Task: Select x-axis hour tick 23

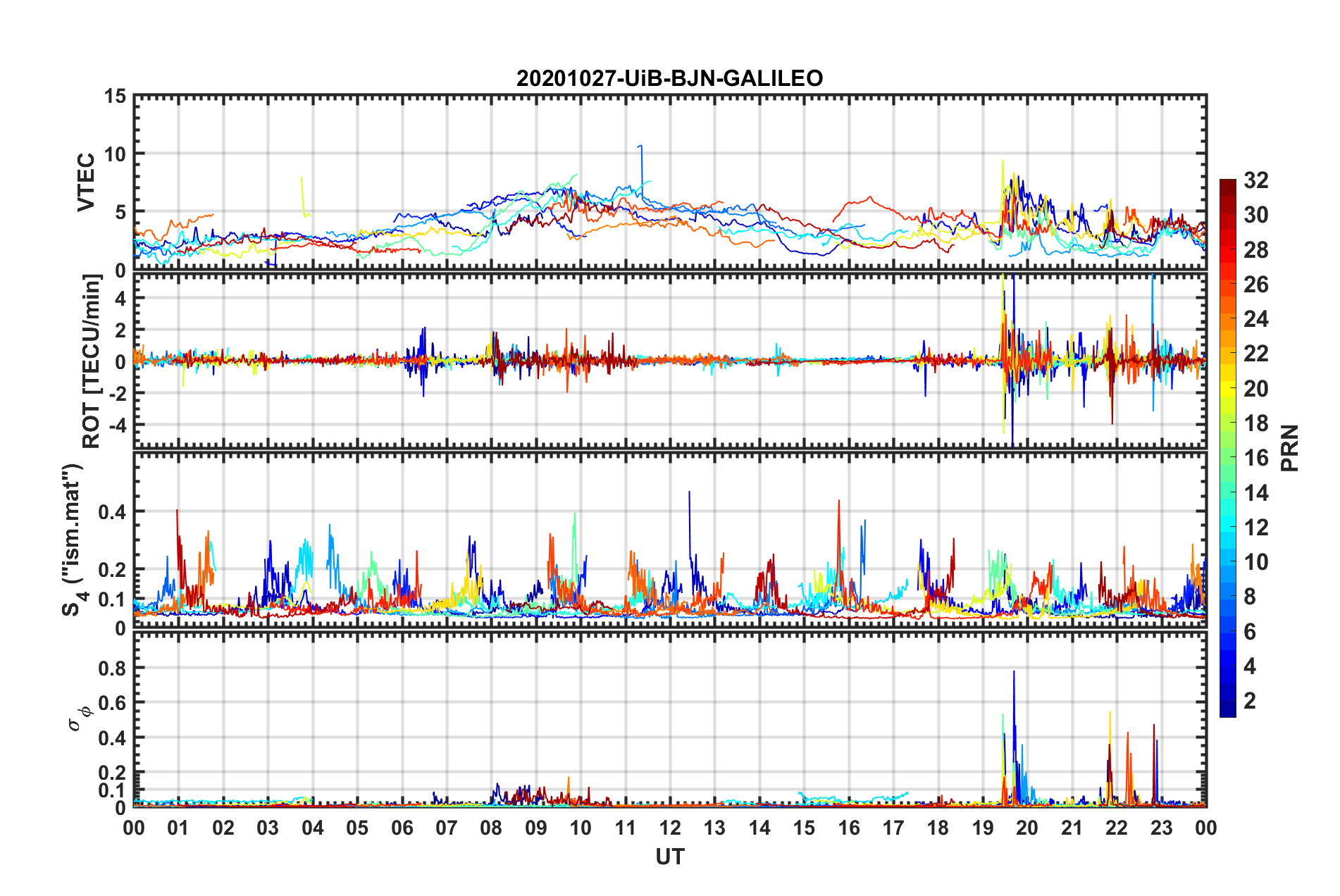Action: pos(1162,828)
